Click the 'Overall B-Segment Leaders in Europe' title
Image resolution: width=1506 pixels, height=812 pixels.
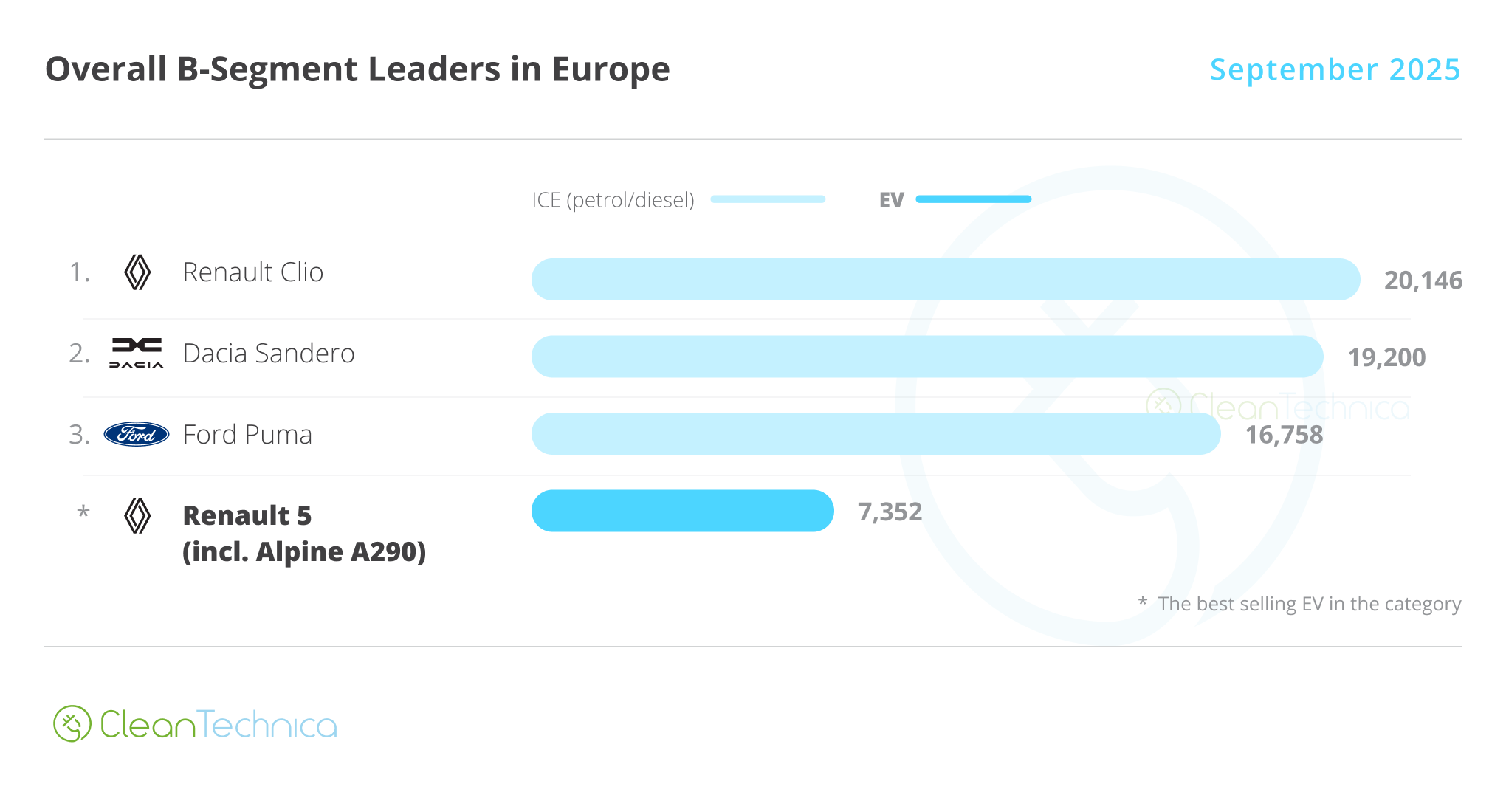(x=357, y=69)
